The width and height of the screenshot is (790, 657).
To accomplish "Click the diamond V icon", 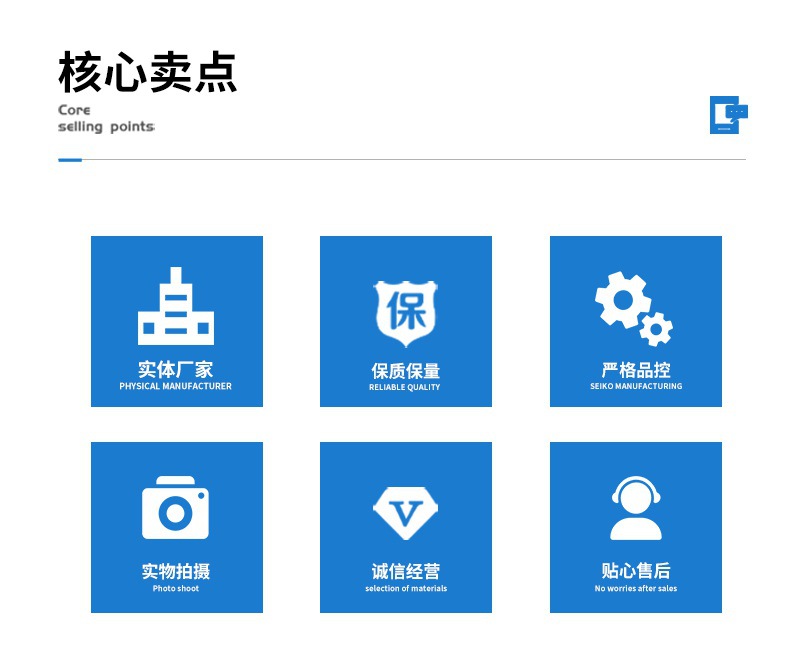I will [406, 513].
